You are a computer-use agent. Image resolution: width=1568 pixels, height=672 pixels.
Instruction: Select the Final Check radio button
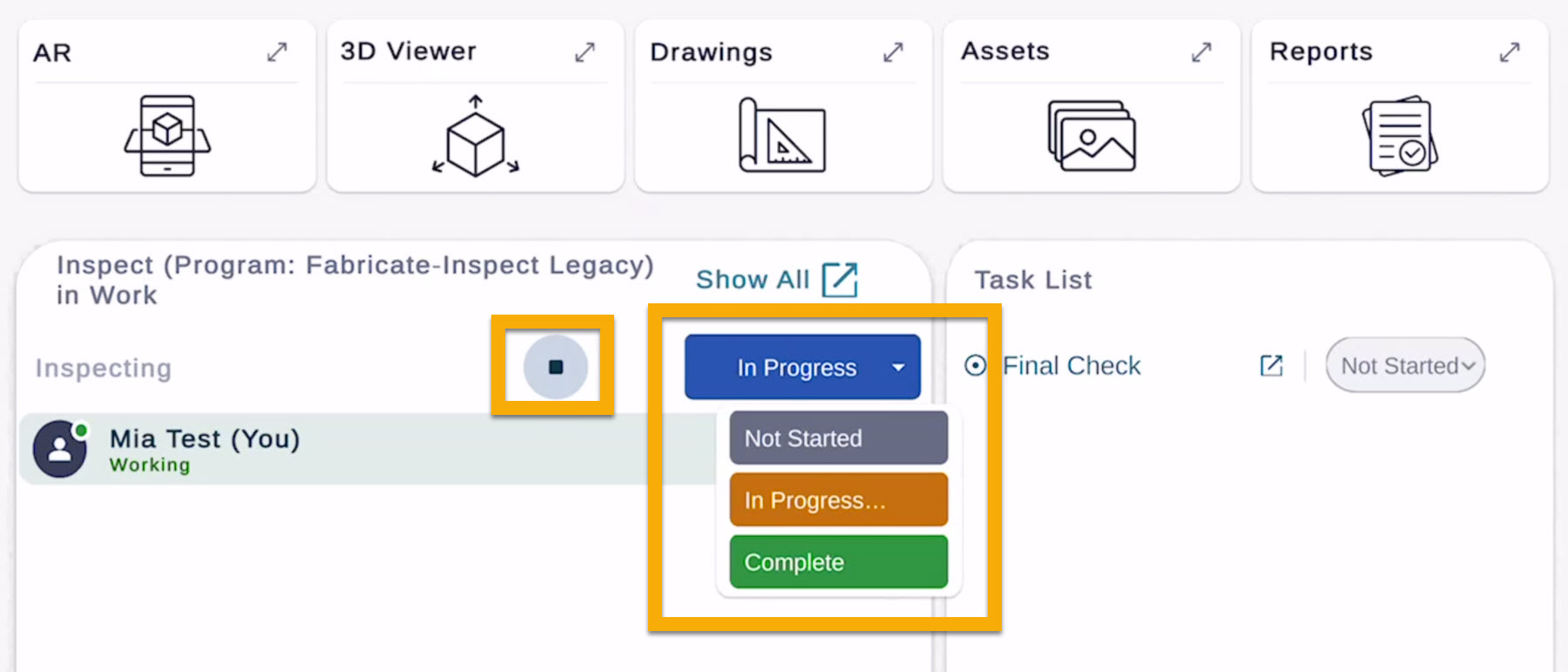(975, 365)
